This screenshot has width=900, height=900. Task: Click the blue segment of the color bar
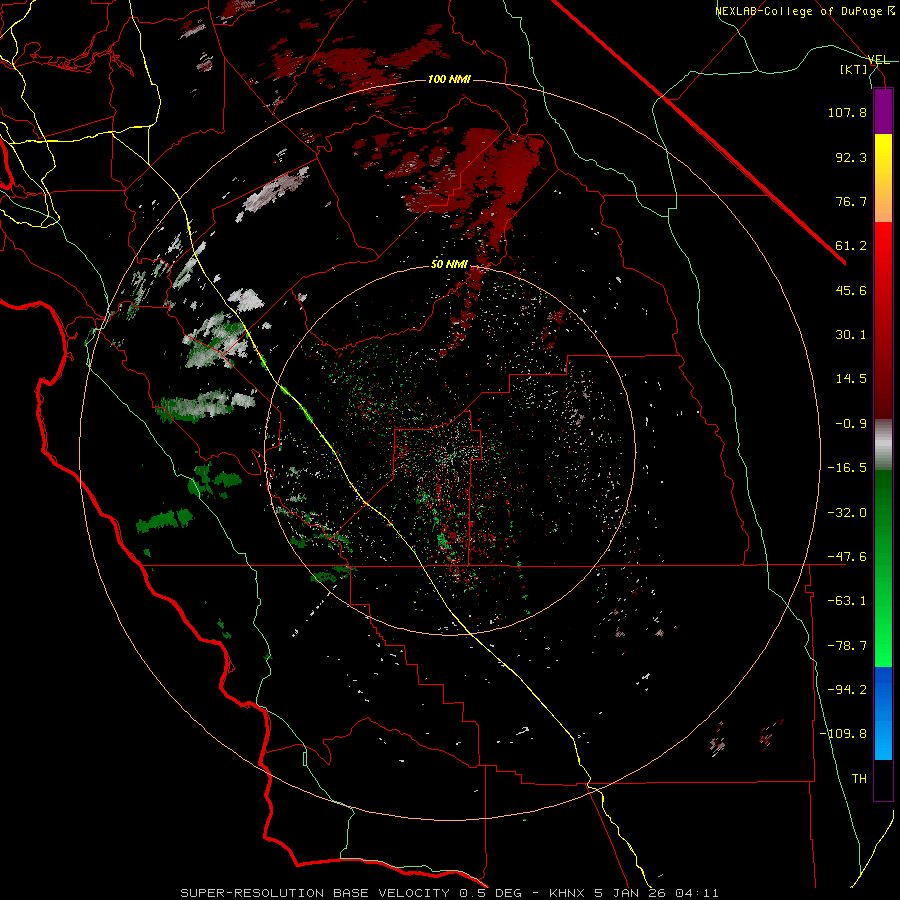(x=883, y=713)
